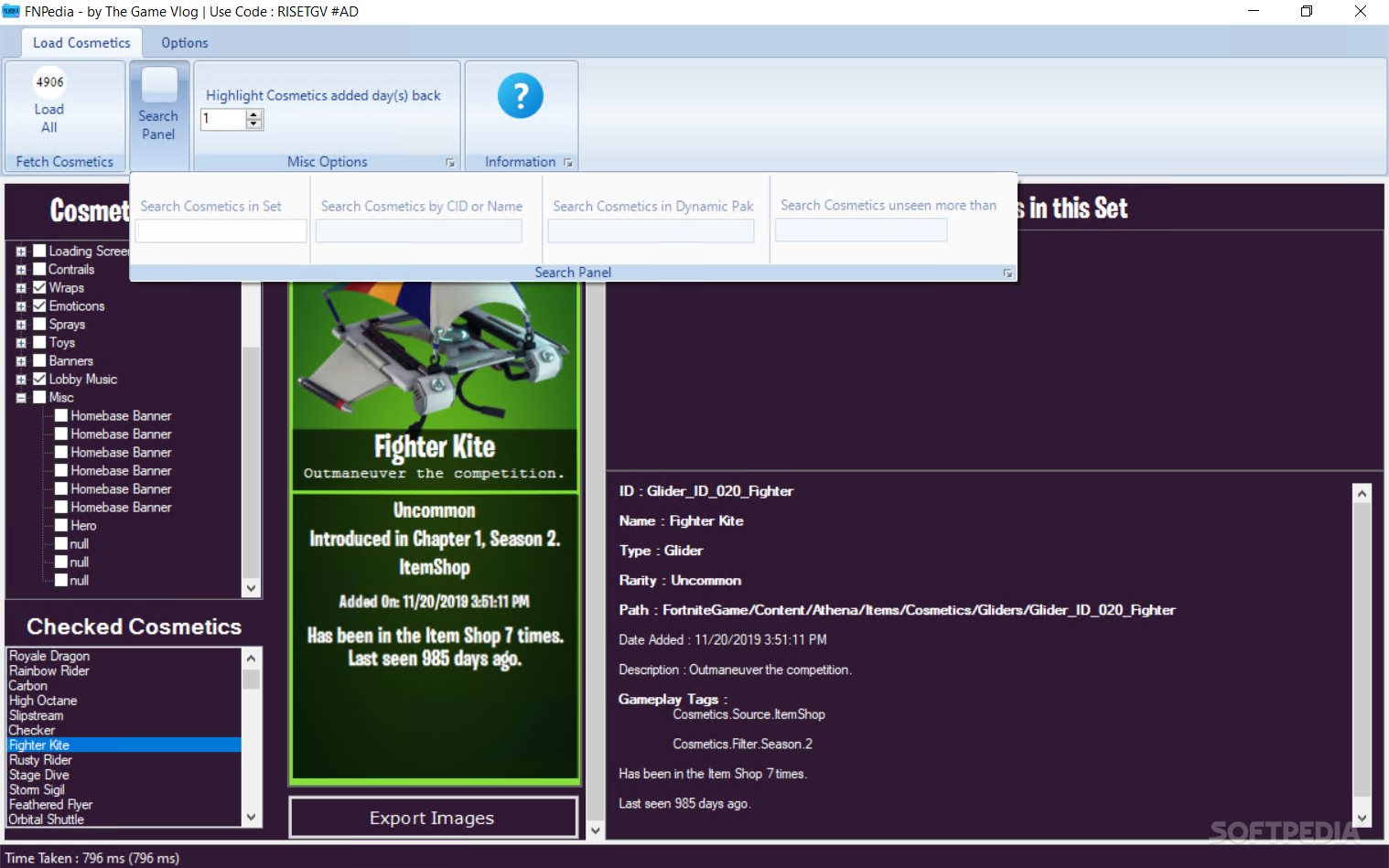1389x868 pixels.
Task: Focus the Search in Dynamic Pak field
Action: click(x=651, y=231)
